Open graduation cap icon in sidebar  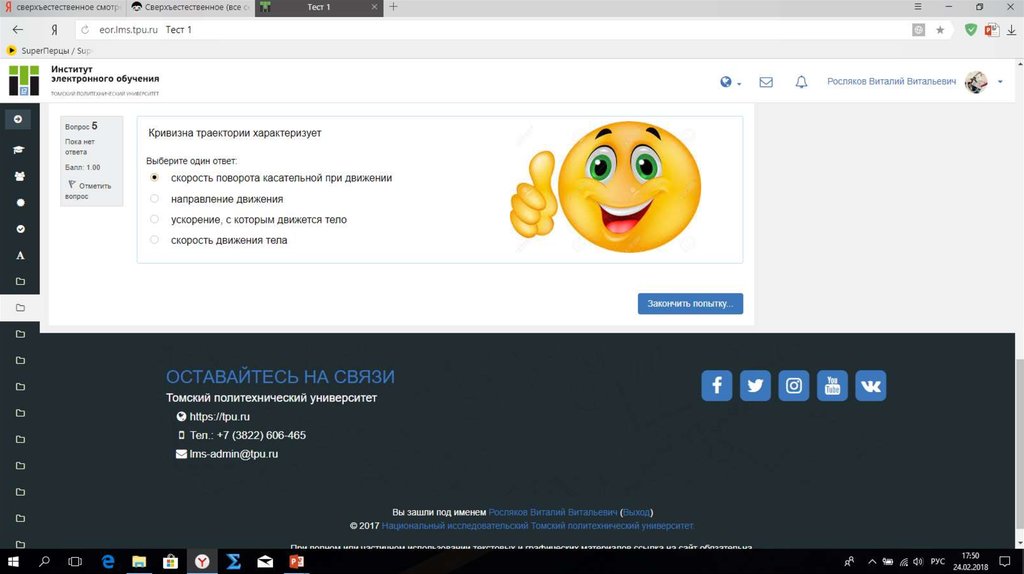(x=19, y=150)
